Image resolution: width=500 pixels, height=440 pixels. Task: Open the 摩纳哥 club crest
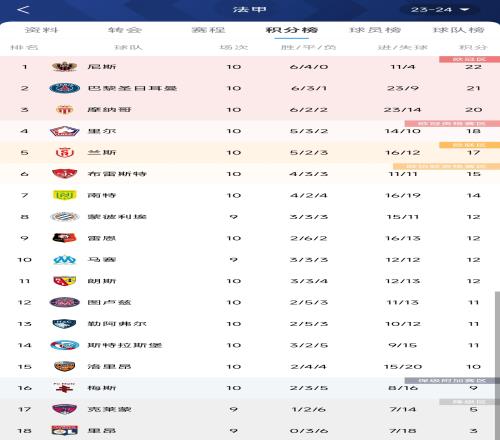[x=65, y=110]
